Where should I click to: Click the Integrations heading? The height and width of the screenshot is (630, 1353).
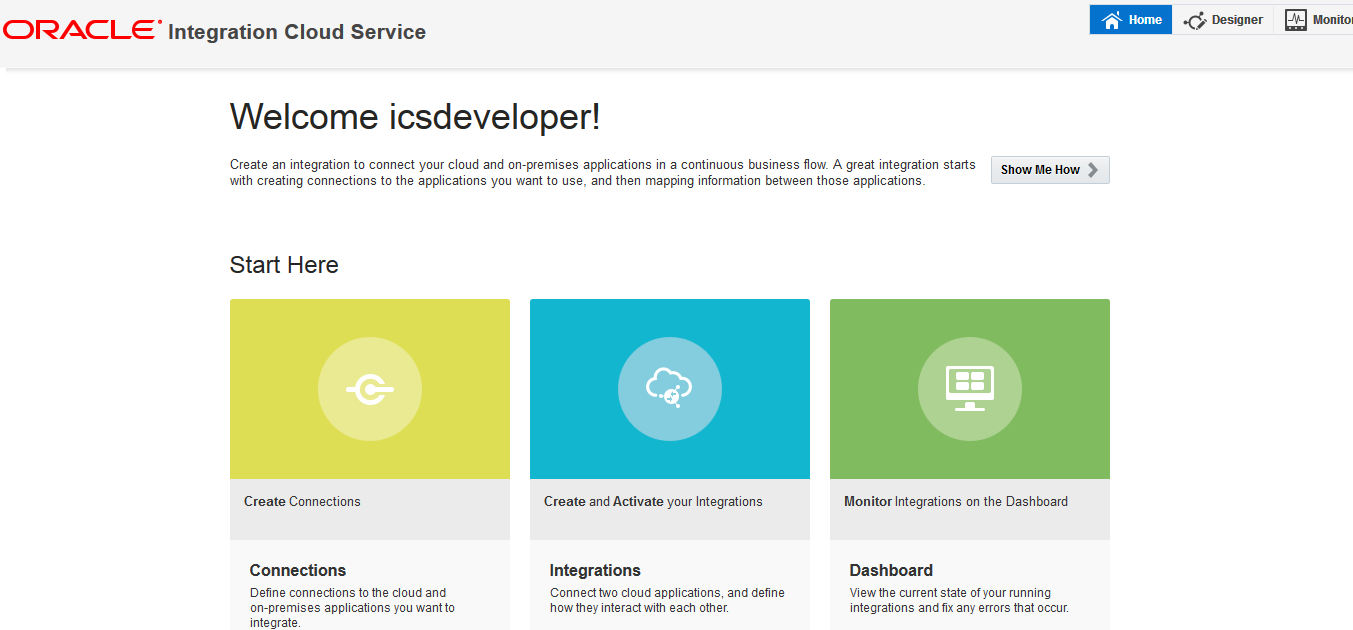click(595, 570)
